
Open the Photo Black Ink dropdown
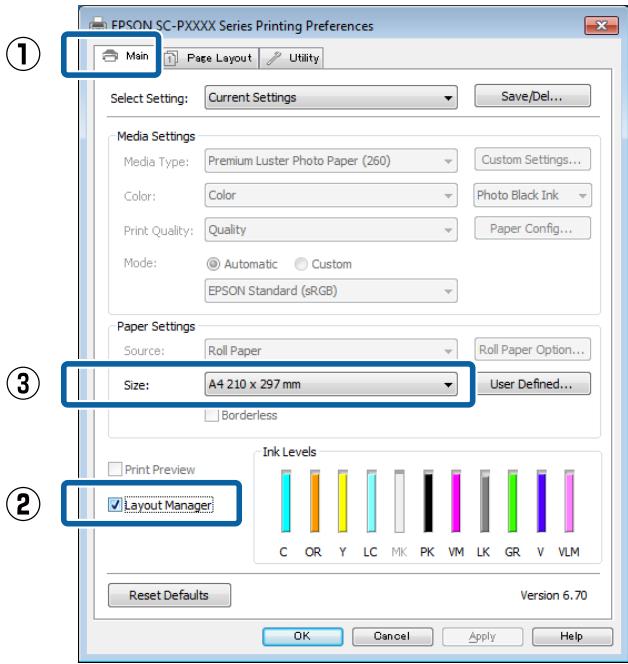tap(532, 195)
